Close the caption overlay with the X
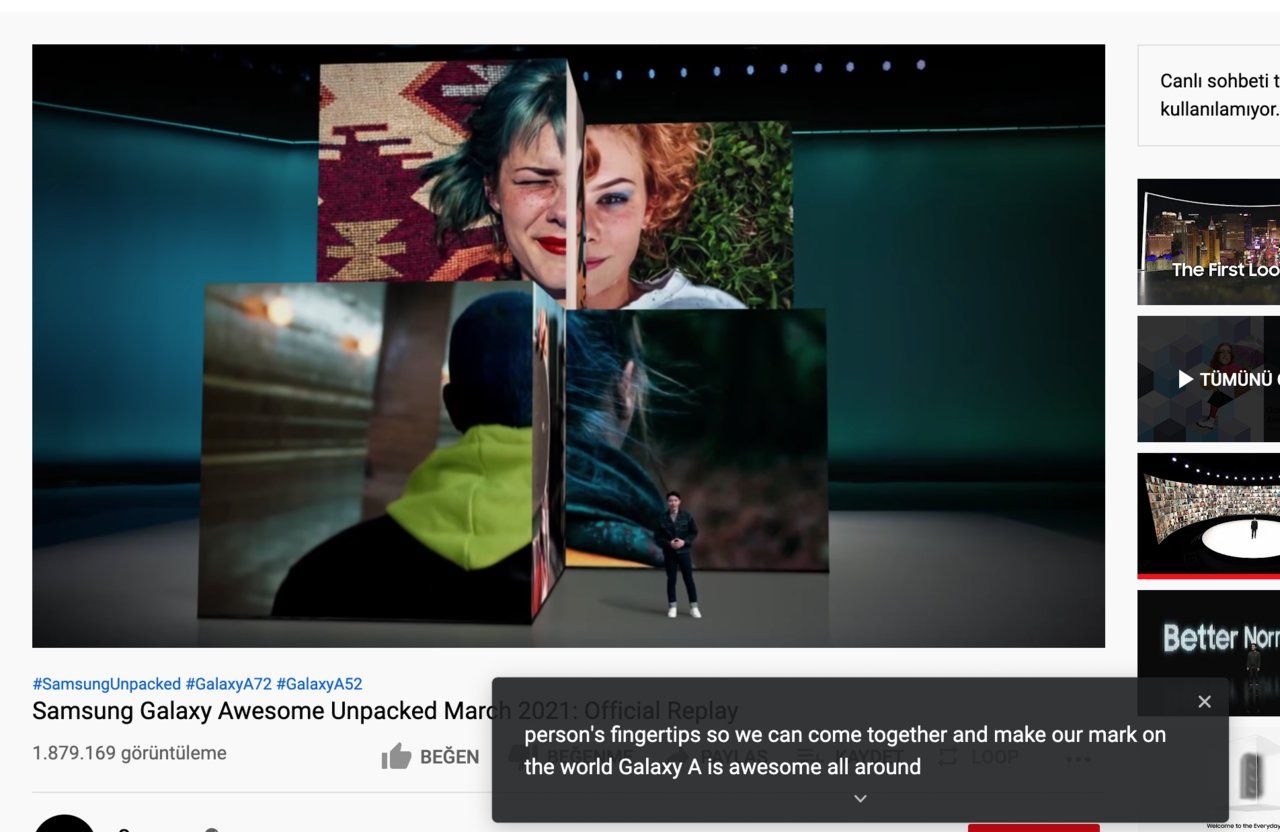 pyautogui.click(x=1204, y=702)
